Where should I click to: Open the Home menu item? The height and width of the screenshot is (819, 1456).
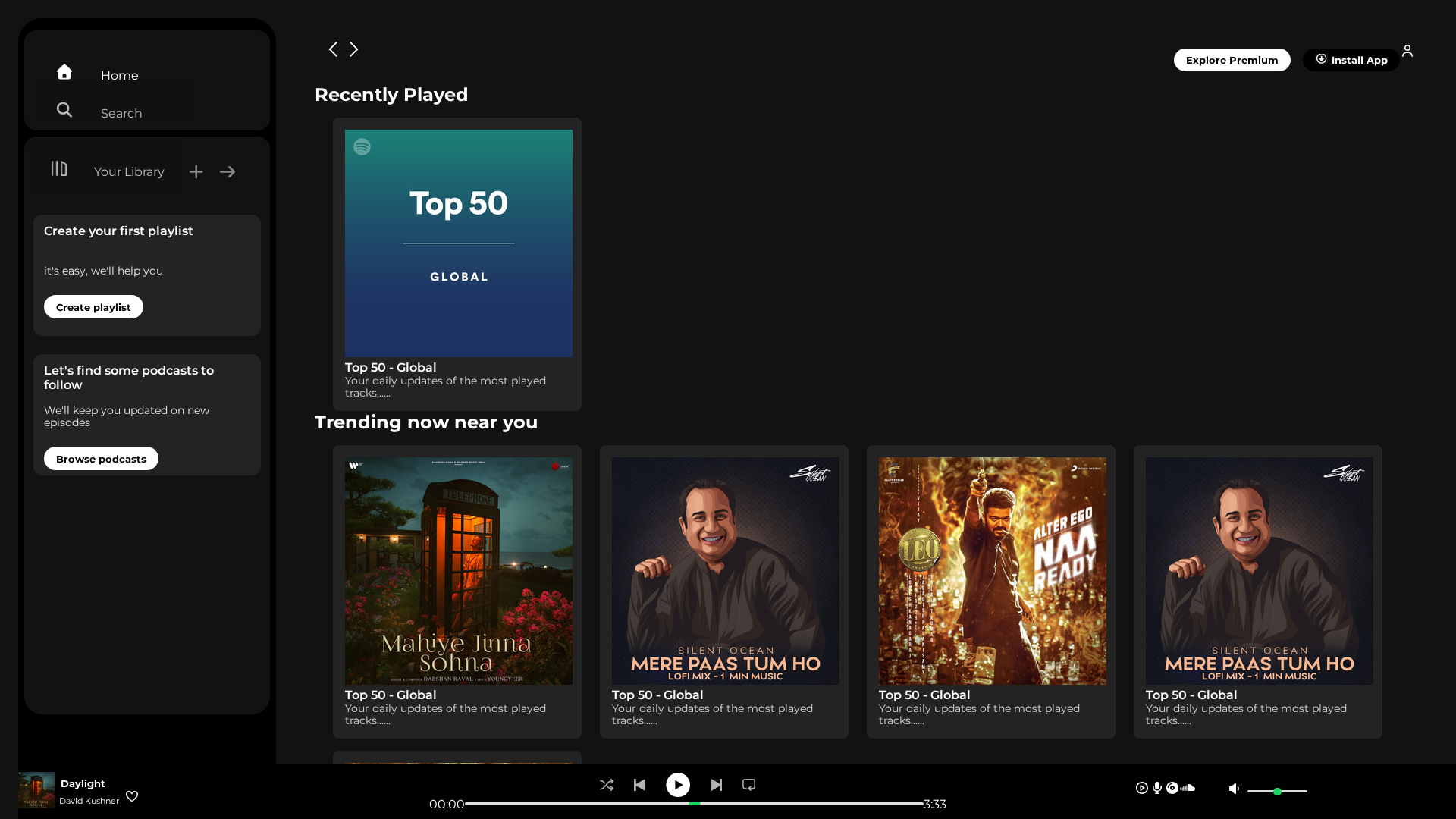coord(120,75)
